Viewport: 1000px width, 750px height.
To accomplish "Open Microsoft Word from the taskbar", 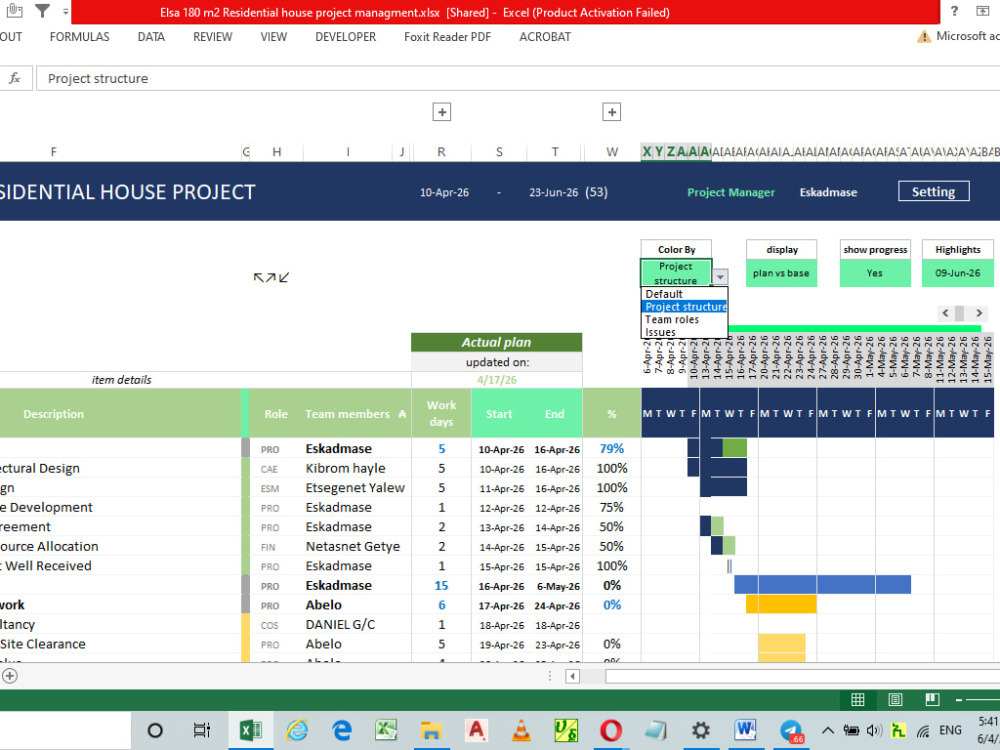I will [745, 730].
